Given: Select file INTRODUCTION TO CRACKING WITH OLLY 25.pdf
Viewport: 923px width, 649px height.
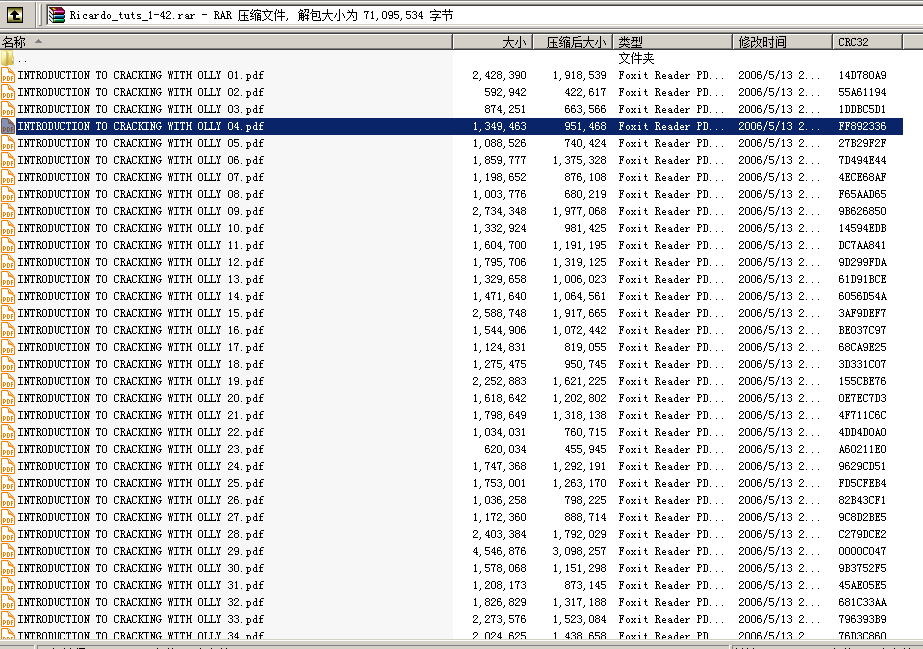Looking at the screenshot, I should pos(141,484).
